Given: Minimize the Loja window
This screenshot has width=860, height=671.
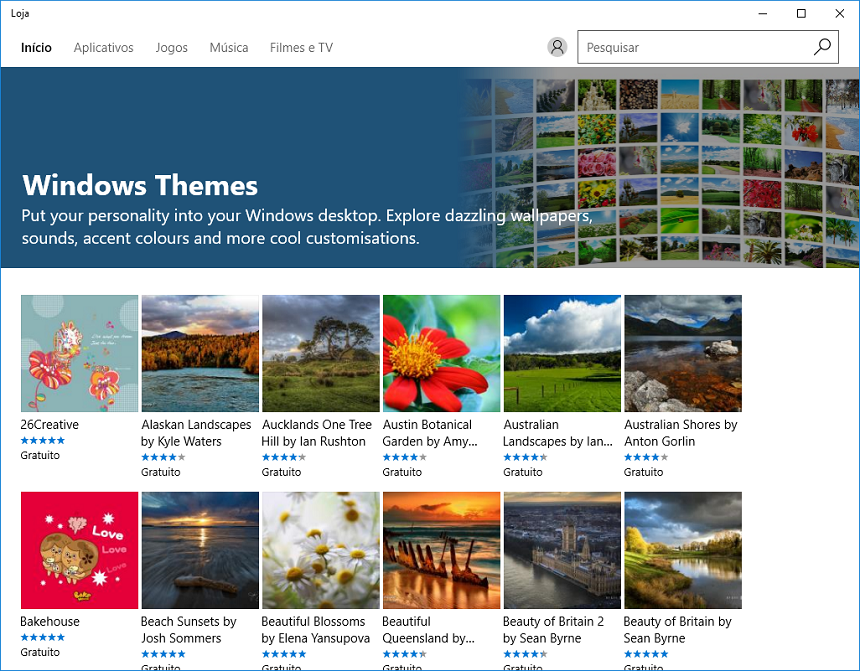Looking at the screenshot, I should click(x=763, y=13).
